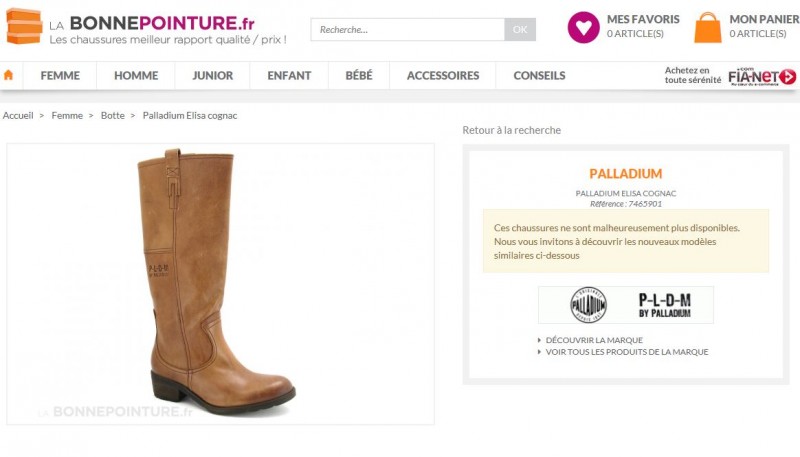
Task: Open the Femme menu
Action: pos(60,76)
